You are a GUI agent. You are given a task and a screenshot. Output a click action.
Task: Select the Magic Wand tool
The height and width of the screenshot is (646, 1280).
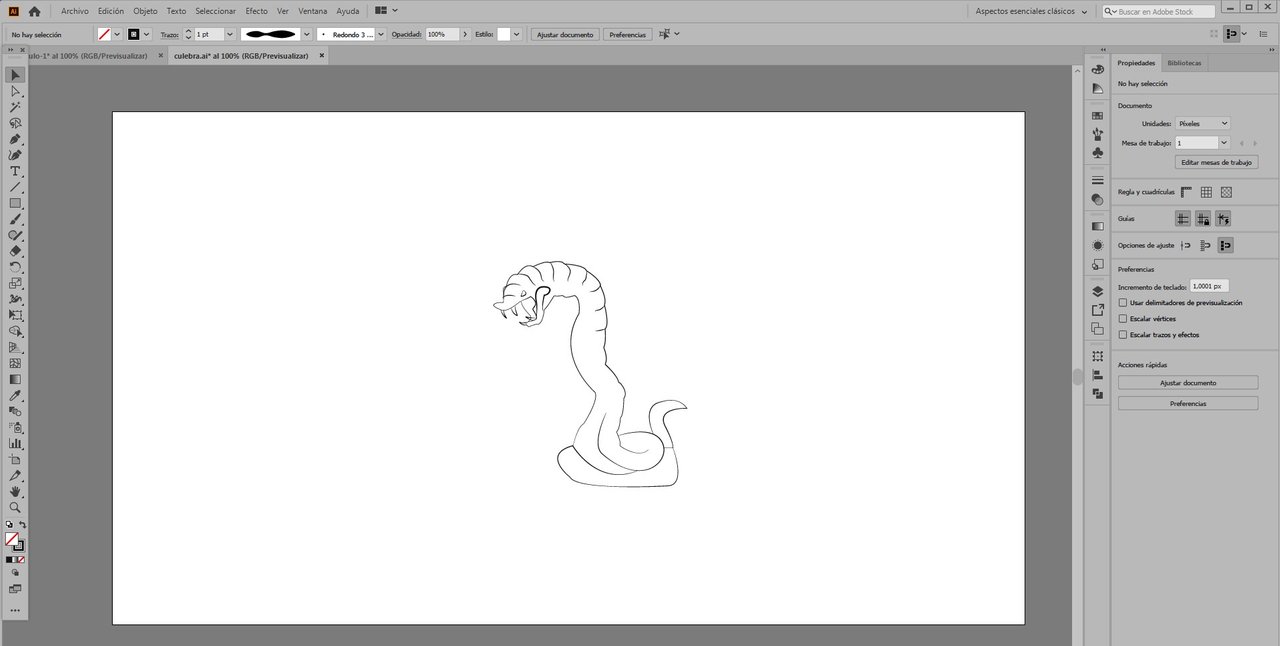click(x=15, y=107)
